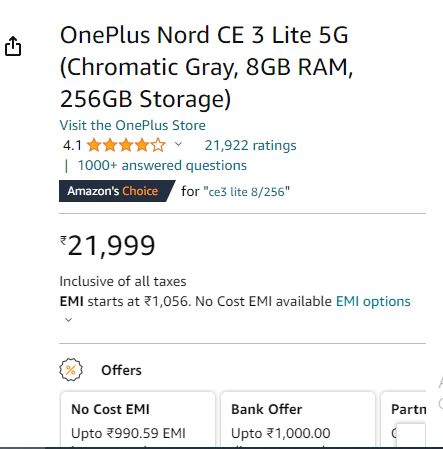Open the EMI options link
The image size is (443, 449).
pyautogui.click(x=373, y=301)
